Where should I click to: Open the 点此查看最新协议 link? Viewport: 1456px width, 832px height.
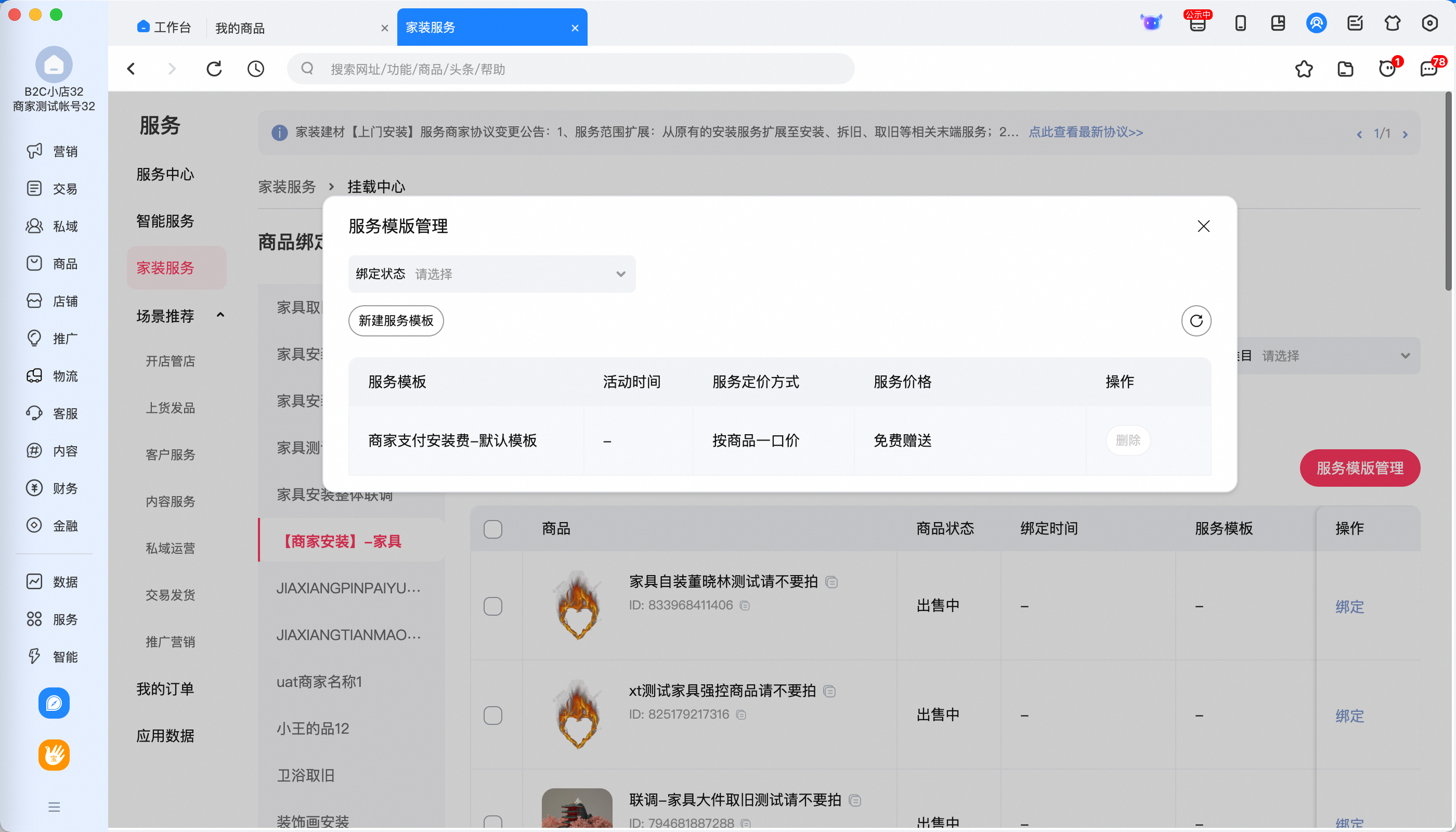point(1086,132)
